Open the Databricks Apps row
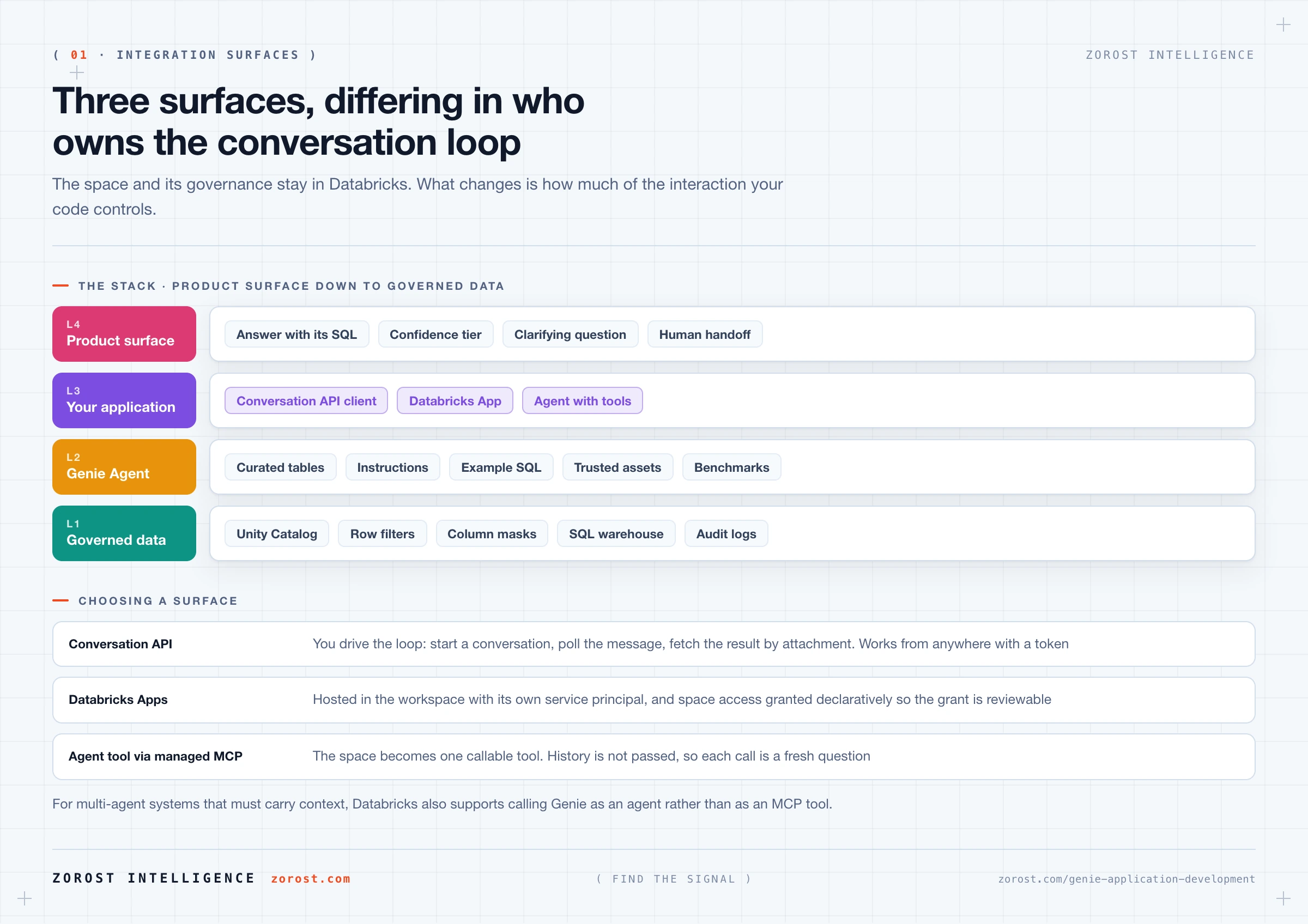The height and width of the screenshot is (924, 1308). tap(653, 700)
